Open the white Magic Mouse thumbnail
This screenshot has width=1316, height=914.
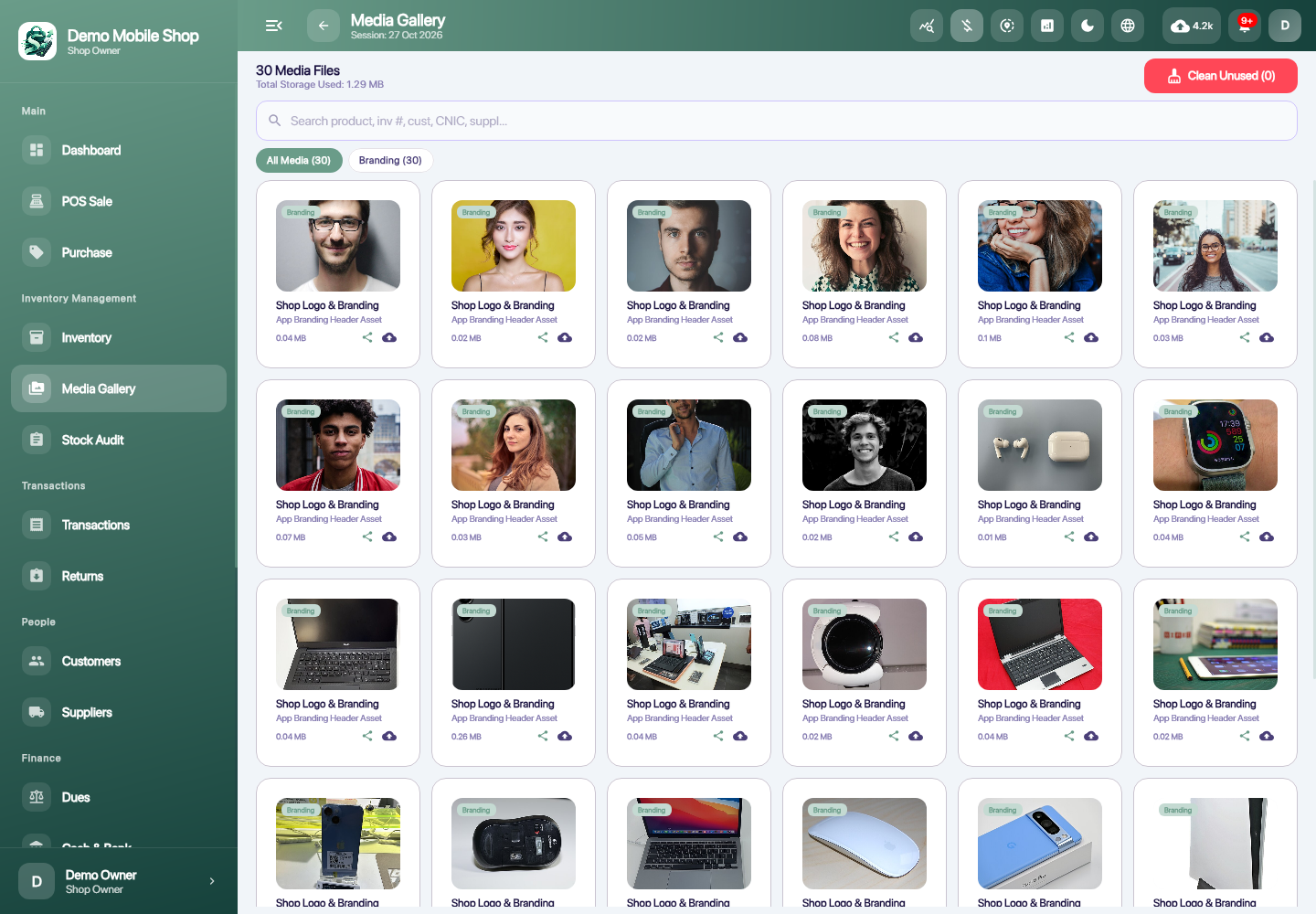865,844
